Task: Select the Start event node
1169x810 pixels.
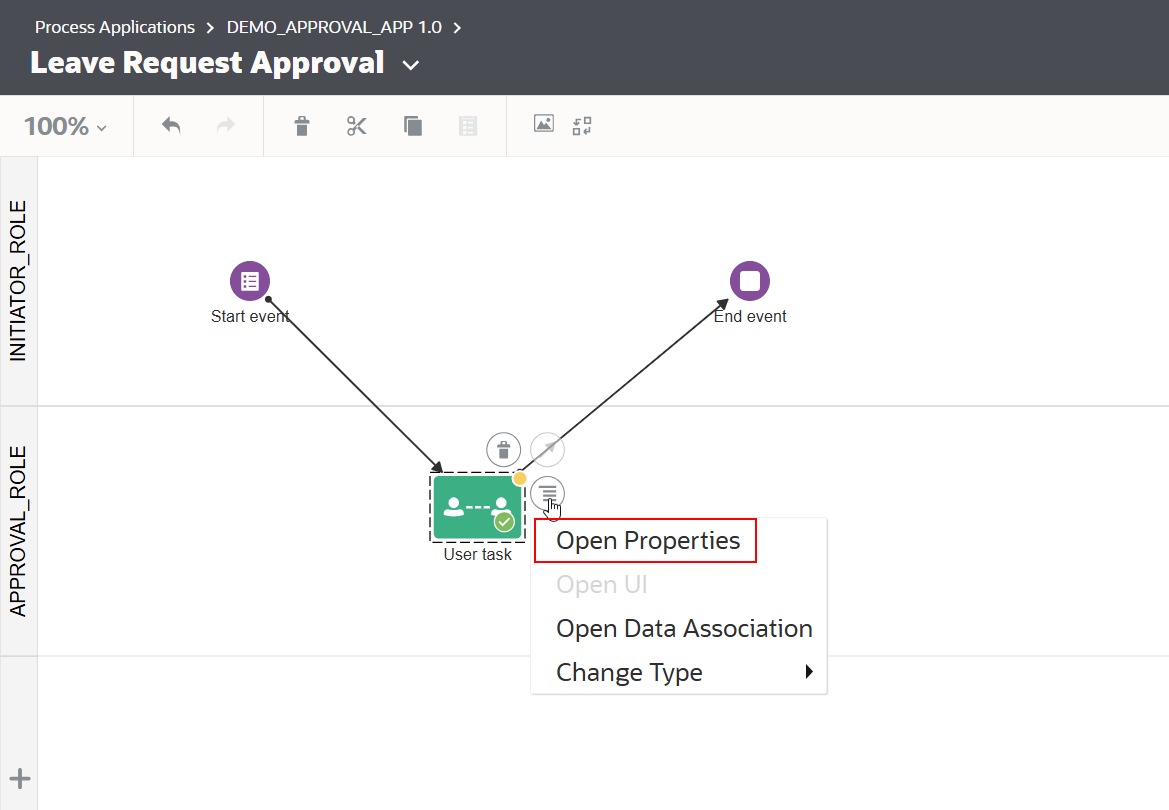Action: (x=250, y=281)
